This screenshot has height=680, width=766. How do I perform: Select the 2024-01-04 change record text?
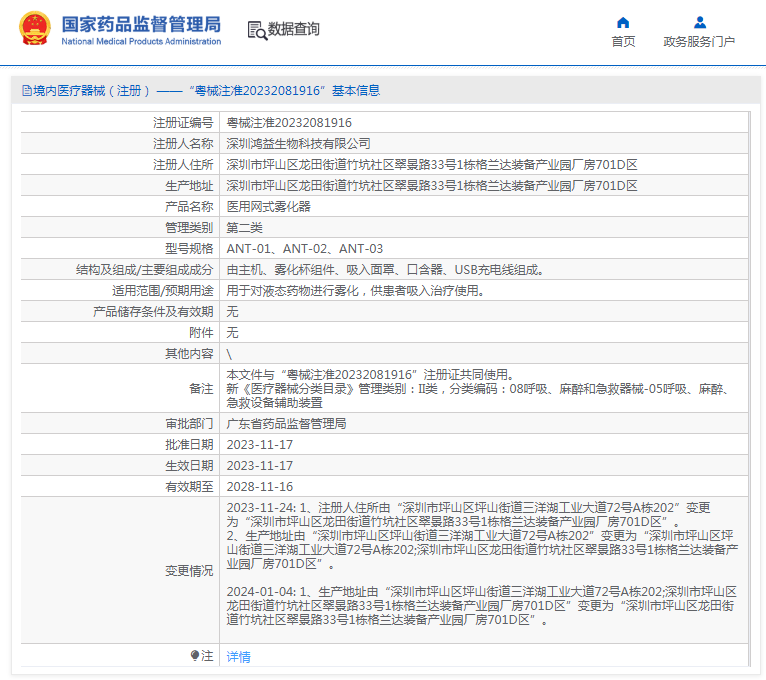pos(481,606)
